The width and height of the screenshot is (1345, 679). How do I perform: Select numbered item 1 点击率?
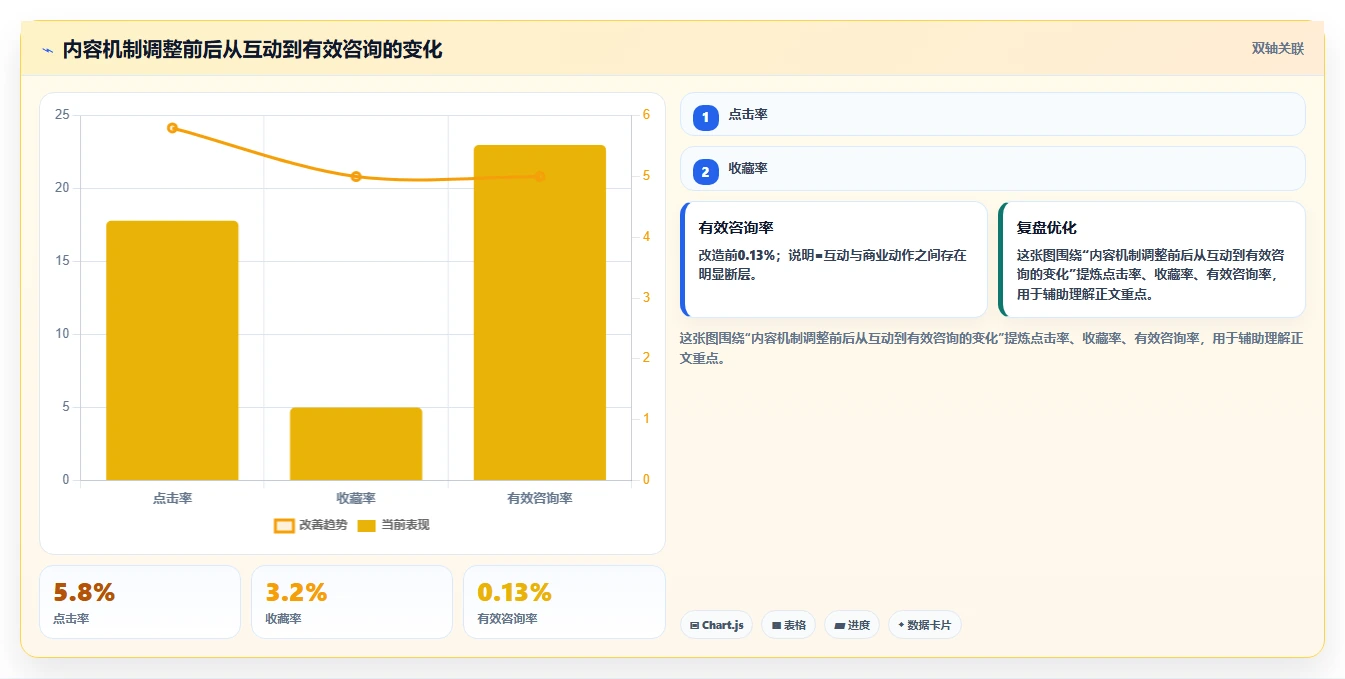(992, 114)
